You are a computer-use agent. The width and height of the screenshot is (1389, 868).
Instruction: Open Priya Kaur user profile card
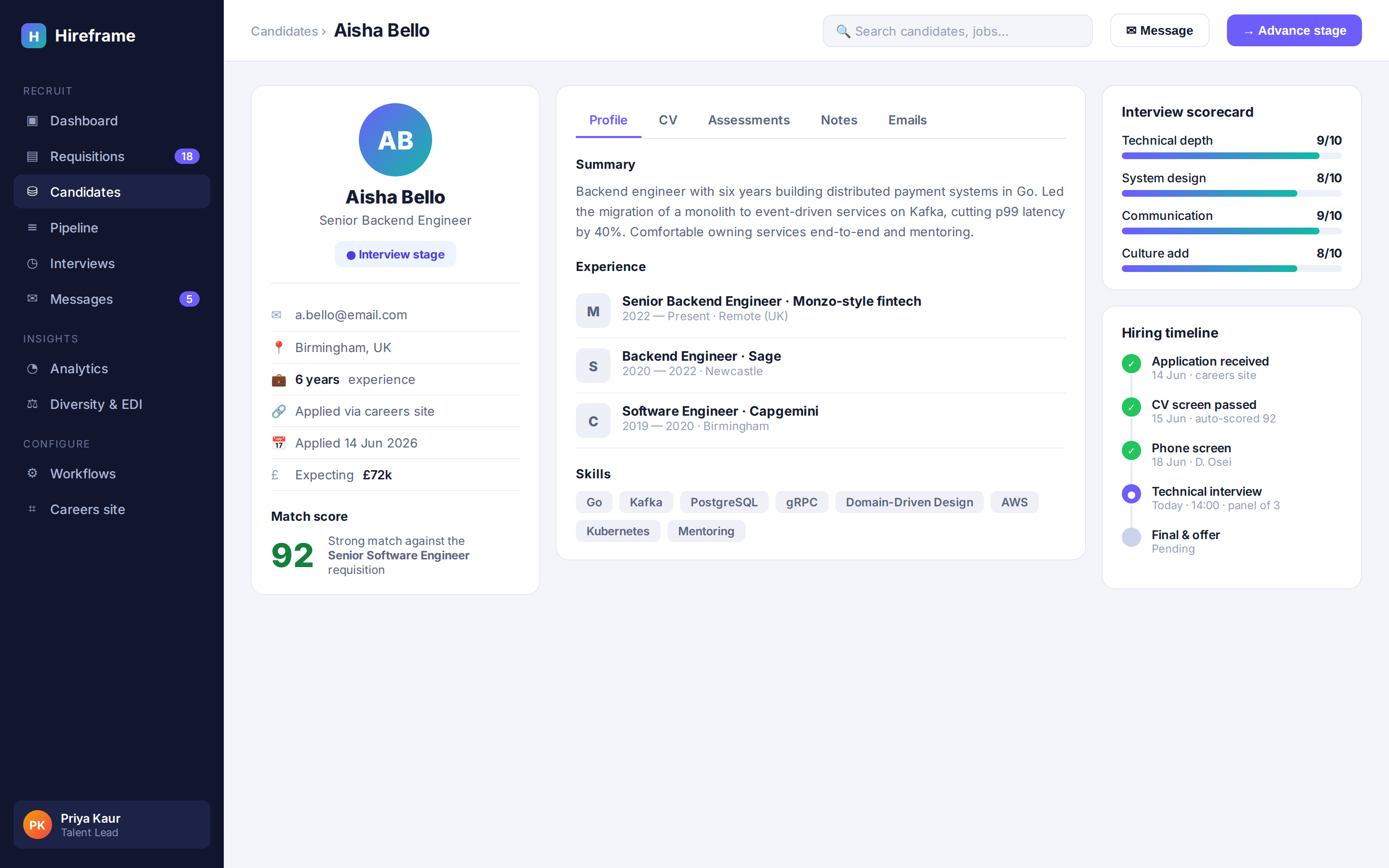coord(112,825)
